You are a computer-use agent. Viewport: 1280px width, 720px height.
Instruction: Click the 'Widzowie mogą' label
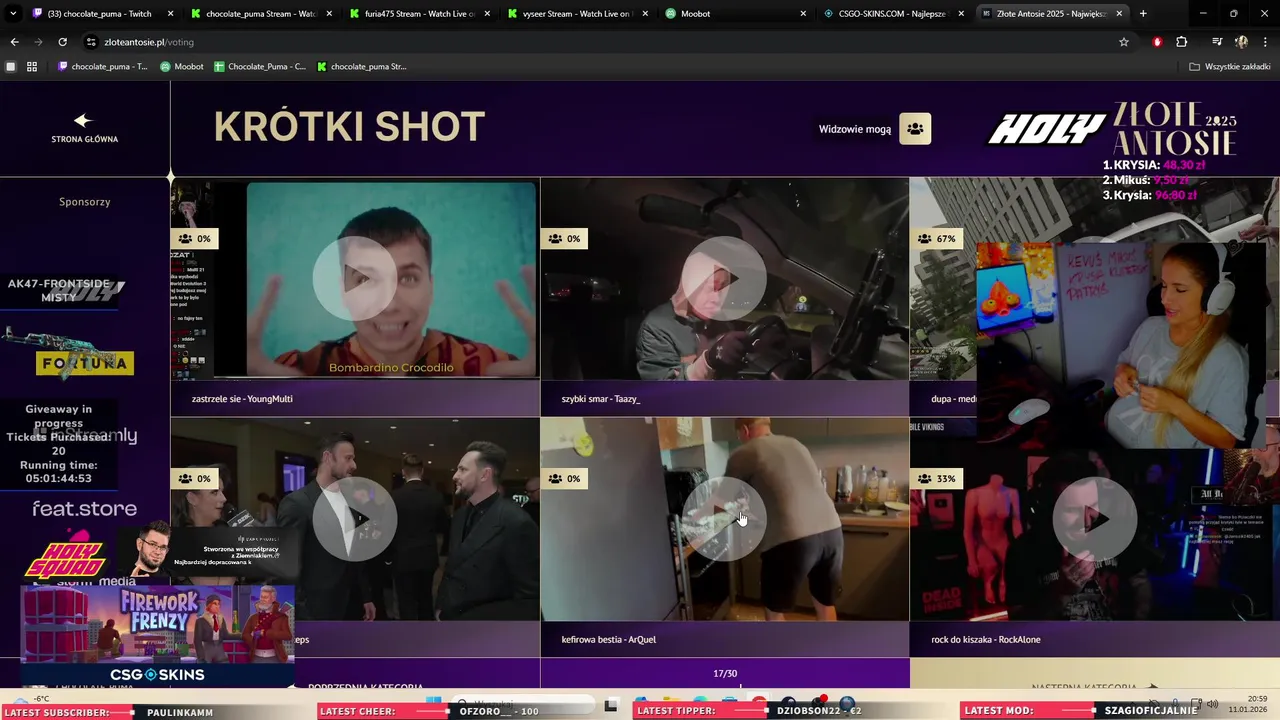(x=855, y=129)
